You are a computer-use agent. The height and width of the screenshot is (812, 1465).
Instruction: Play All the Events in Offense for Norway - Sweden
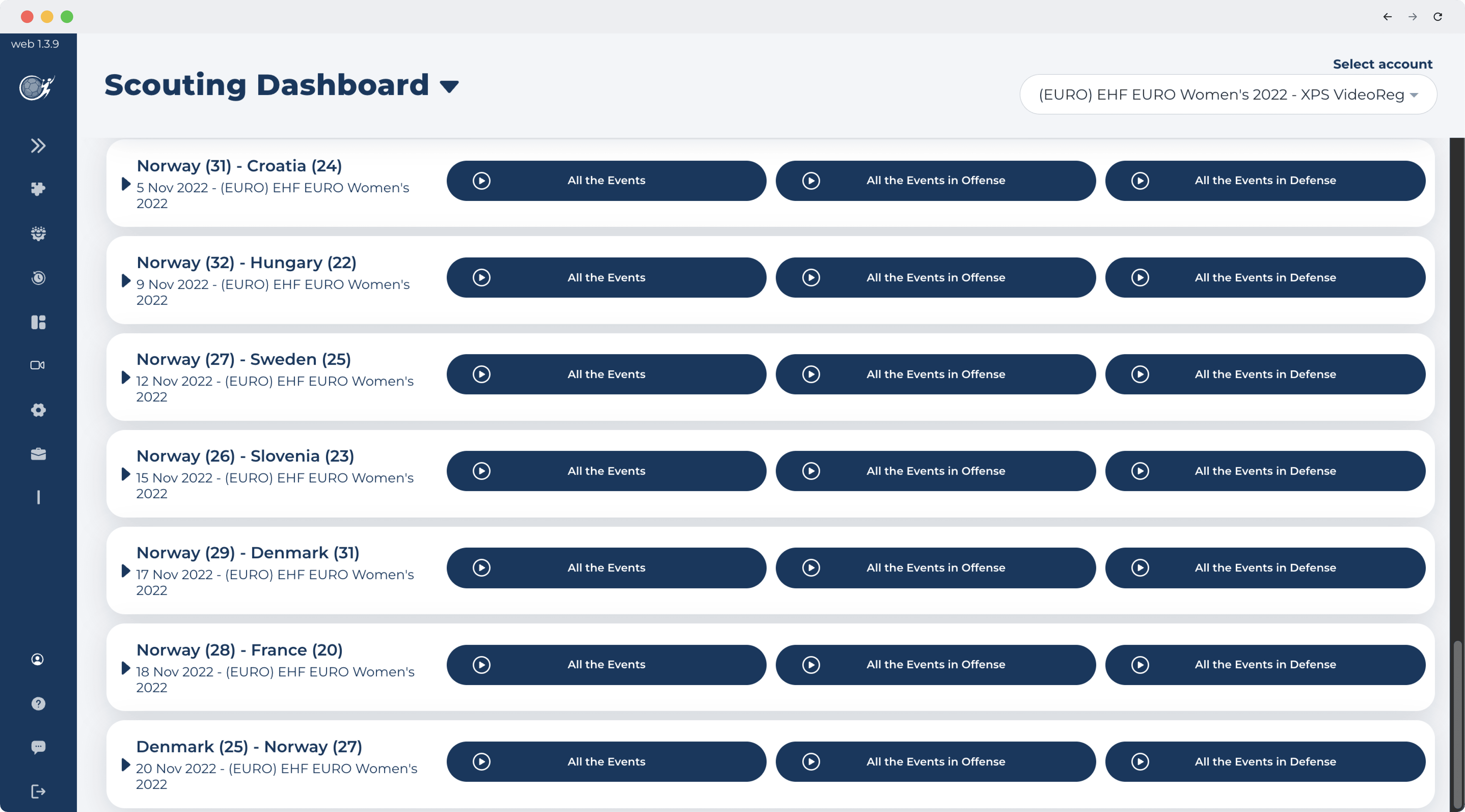[936, 374]
